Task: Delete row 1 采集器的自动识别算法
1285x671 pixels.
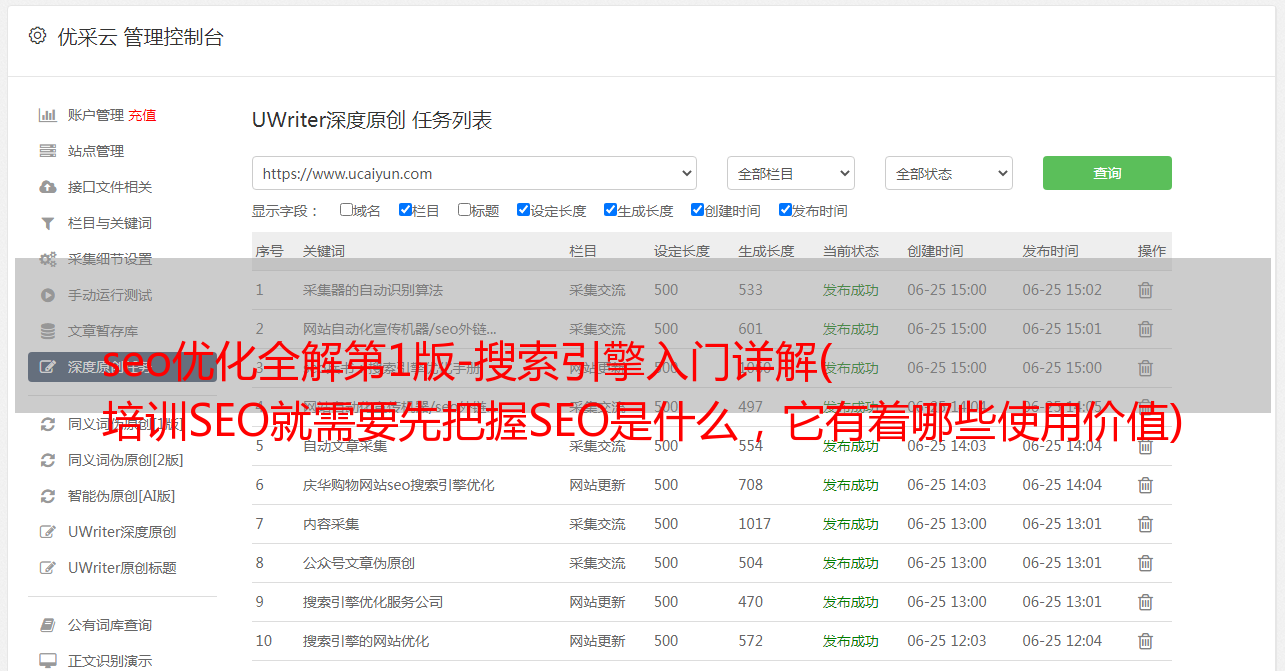Action: coord(1145,290)
